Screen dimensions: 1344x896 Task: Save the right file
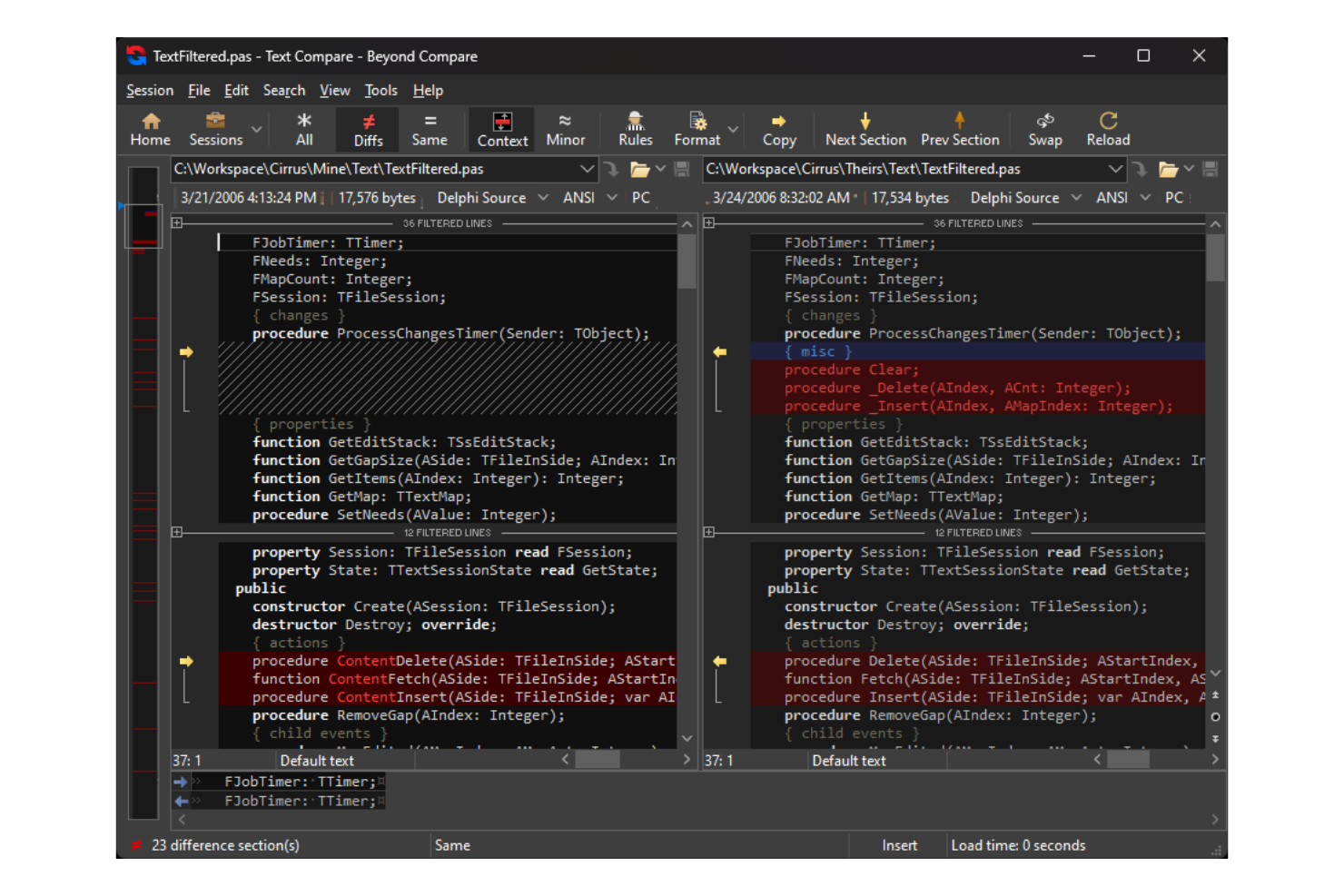pos(1211,169)
